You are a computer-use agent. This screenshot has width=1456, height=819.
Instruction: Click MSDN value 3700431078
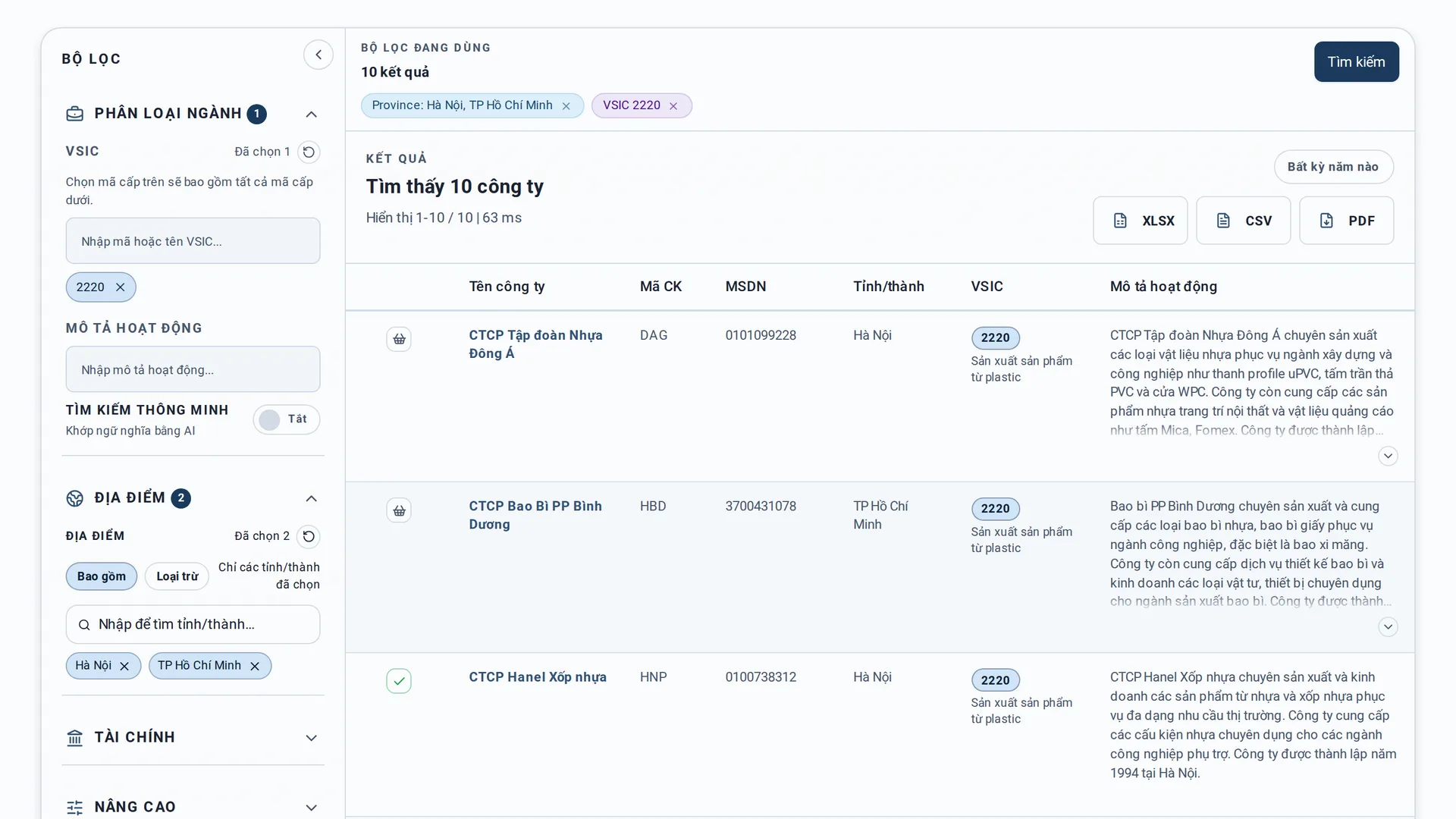point(761,506)
